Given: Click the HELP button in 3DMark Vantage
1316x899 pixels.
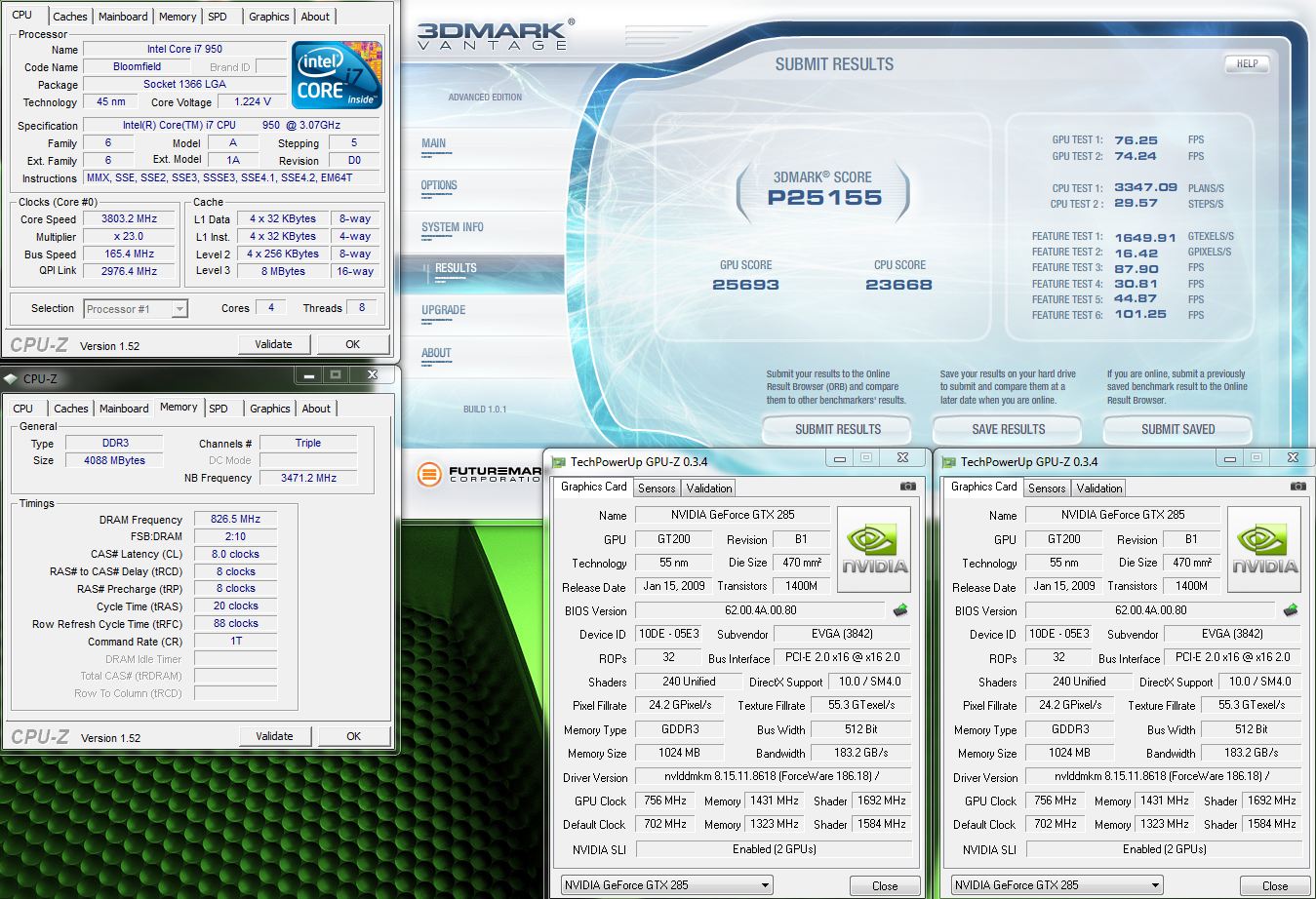Looking at the screenshot, I should (1247, 63).
